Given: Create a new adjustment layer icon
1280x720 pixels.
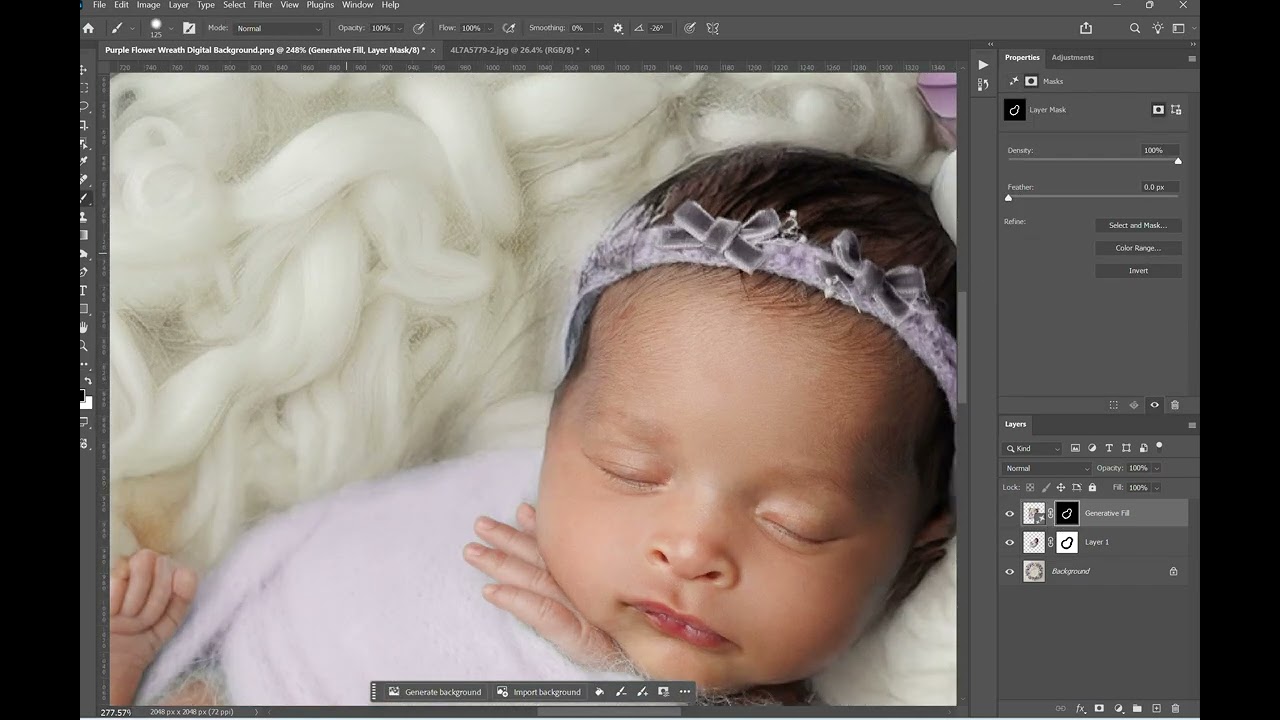Looking at the screenshot, I should coord(1118,708).
